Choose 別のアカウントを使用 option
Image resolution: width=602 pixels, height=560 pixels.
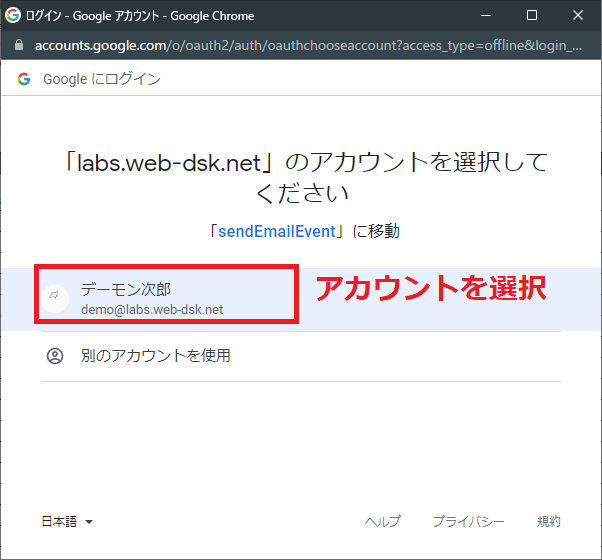(x=301, y=356)
